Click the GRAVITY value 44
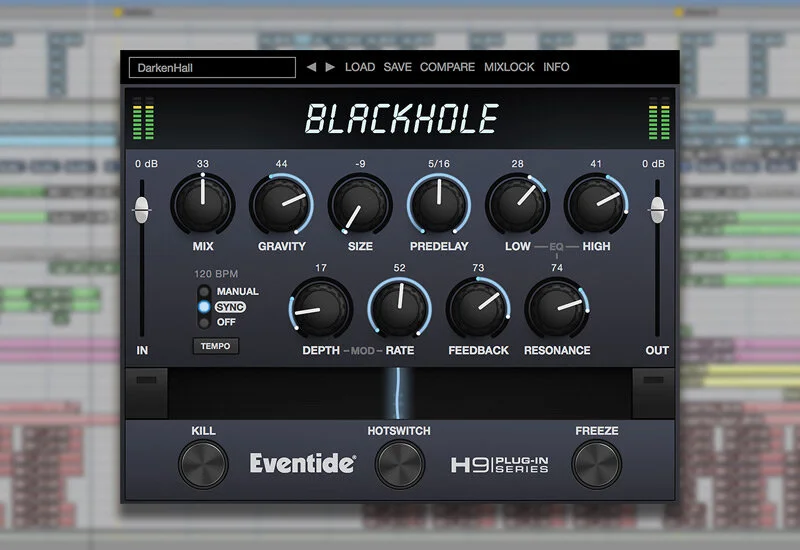 point(281,164)
